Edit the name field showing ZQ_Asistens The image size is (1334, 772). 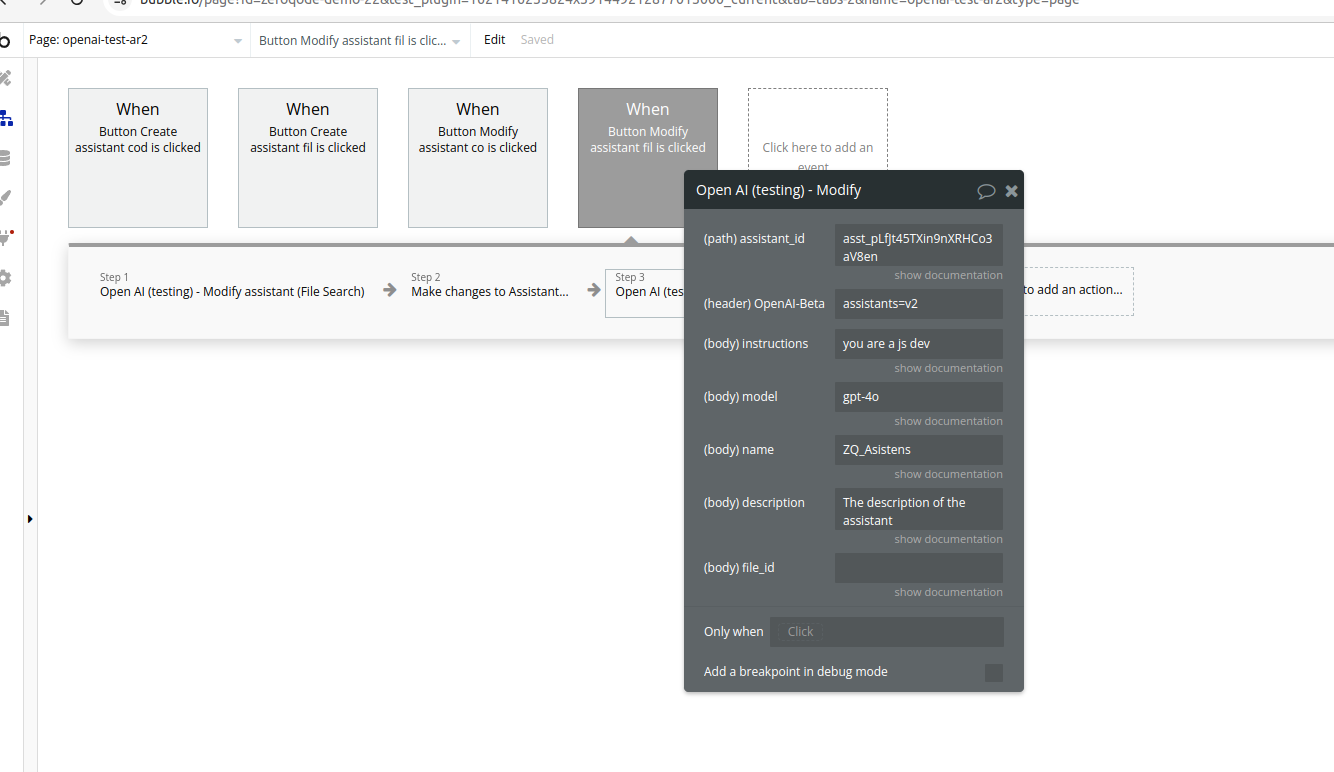[x=918, y=449]
